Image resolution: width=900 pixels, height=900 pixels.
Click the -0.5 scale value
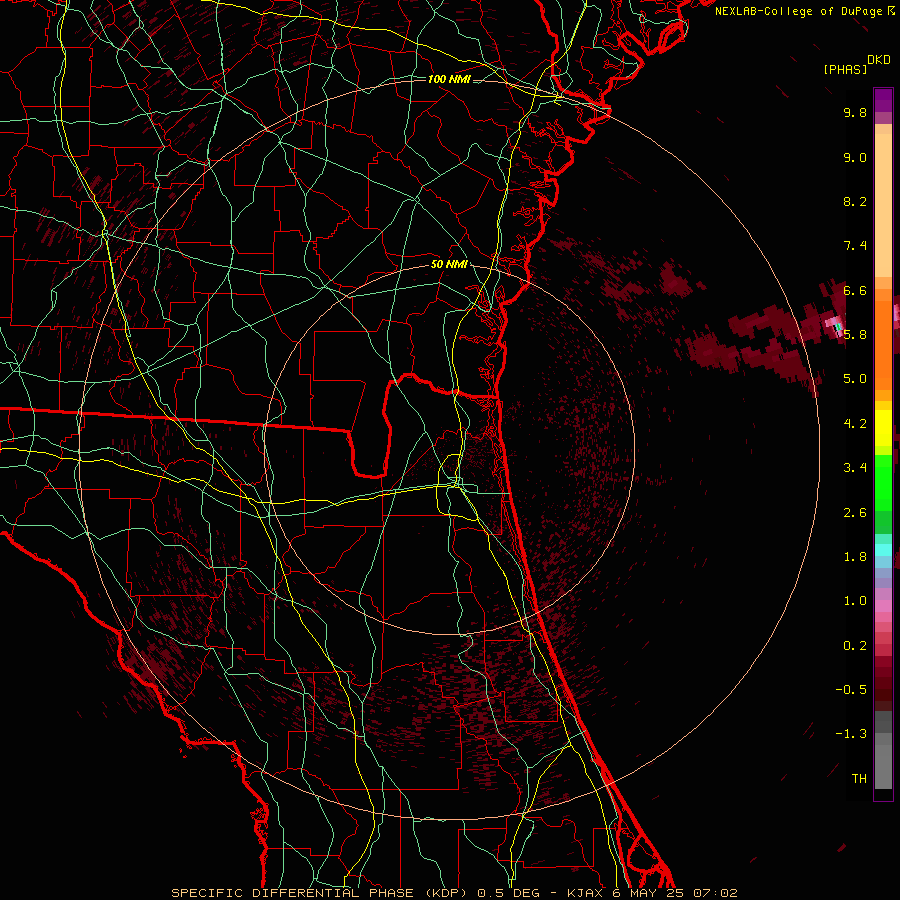click(x=851, y=690)
